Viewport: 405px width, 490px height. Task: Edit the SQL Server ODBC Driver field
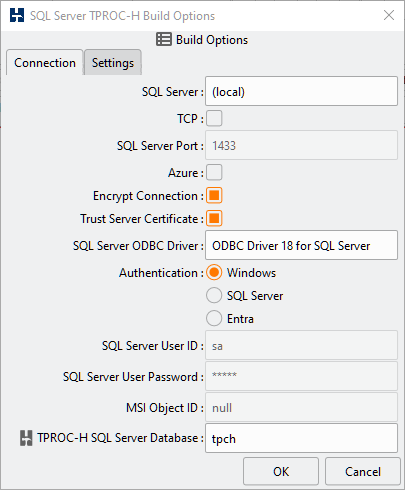(x=301, y=245)
